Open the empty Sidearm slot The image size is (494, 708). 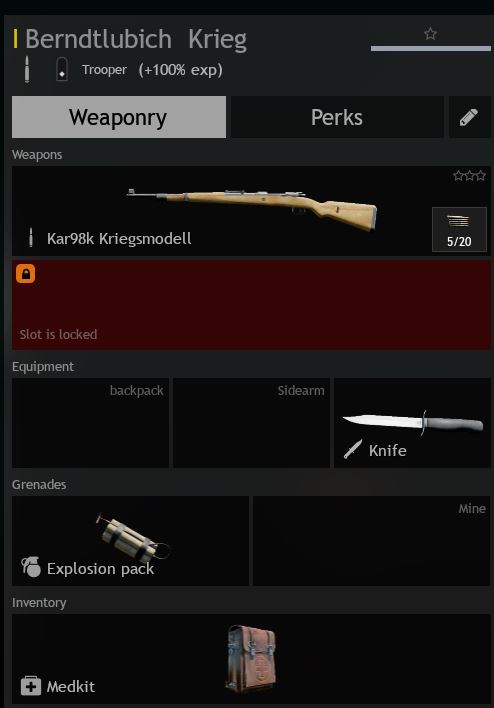tap(252, 423)
